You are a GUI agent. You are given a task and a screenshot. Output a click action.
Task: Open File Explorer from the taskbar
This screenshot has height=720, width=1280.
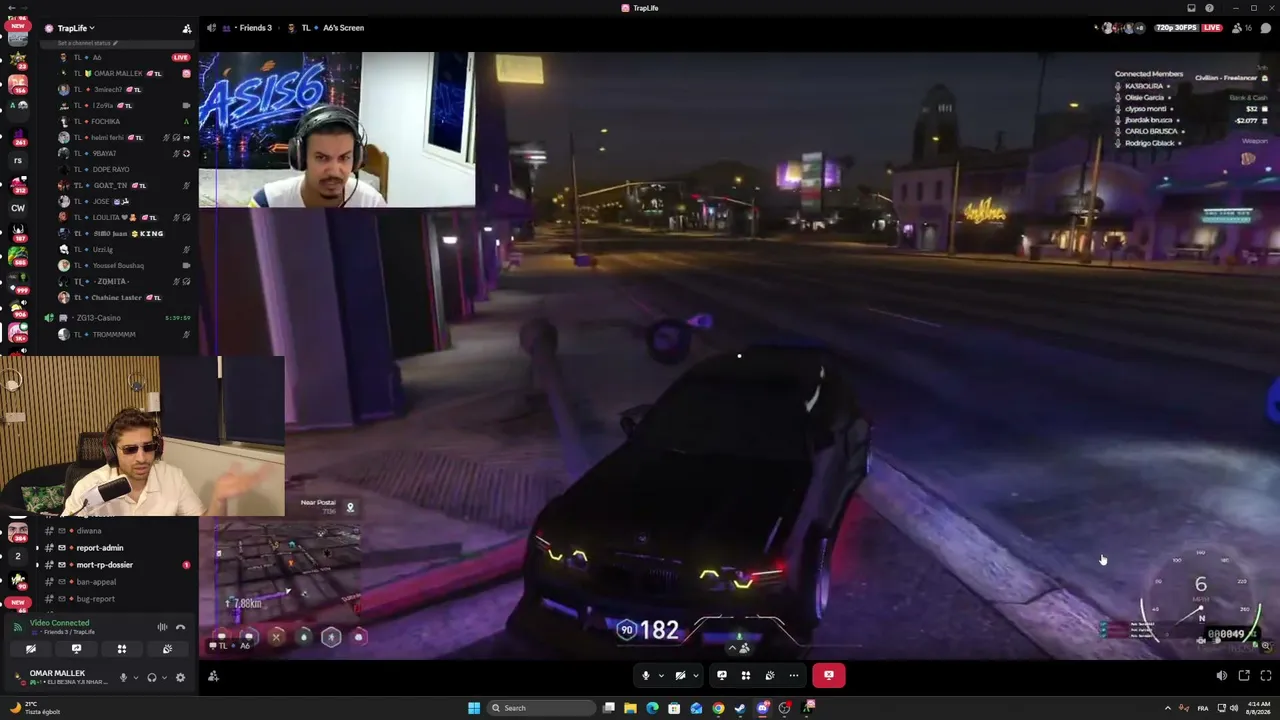point(630,708)
